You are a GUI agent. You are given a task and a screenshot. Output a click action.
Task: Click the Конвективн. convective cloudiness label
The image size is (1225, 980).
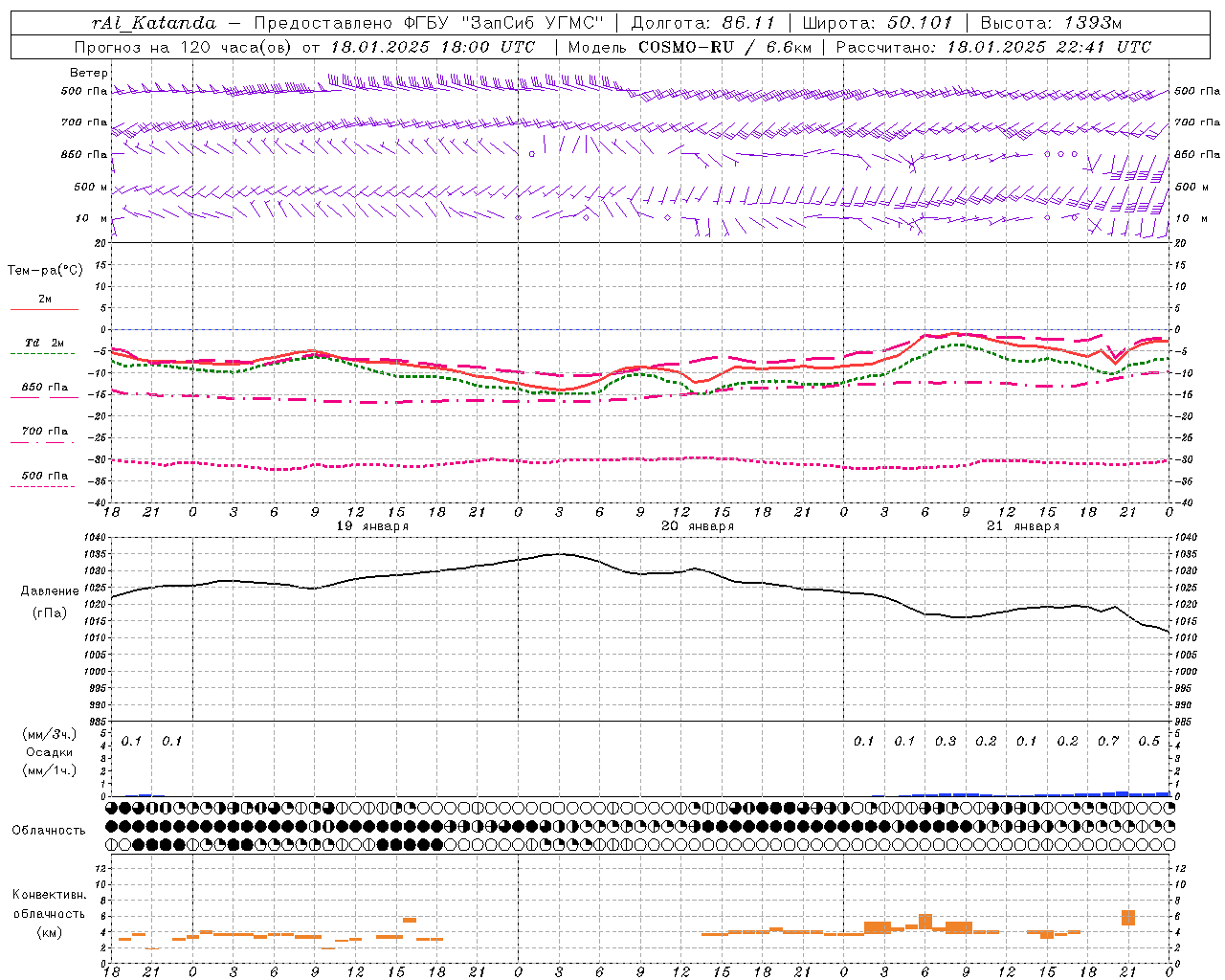tap(50, 895)
